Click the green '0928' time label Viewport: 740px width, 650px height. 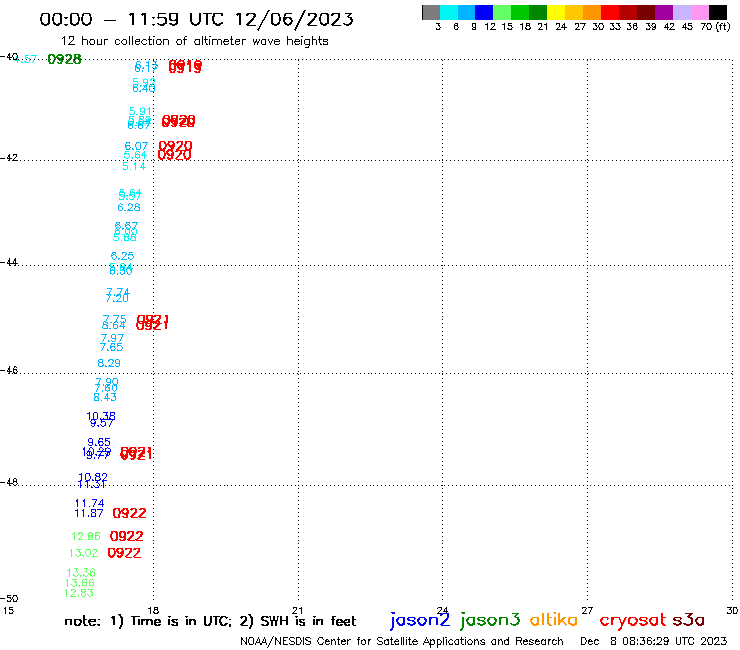pyautogui.click(x=65, y=59)
